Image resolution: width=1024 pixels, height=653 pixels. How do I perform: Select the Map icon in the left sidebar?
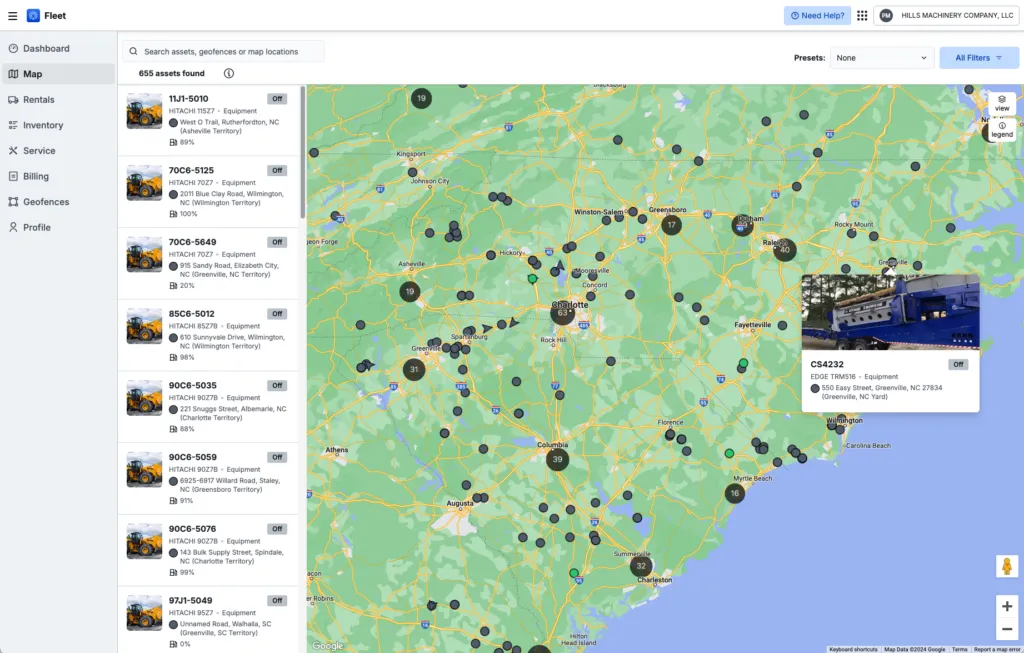pyautogui.click(x=14, y=73)
